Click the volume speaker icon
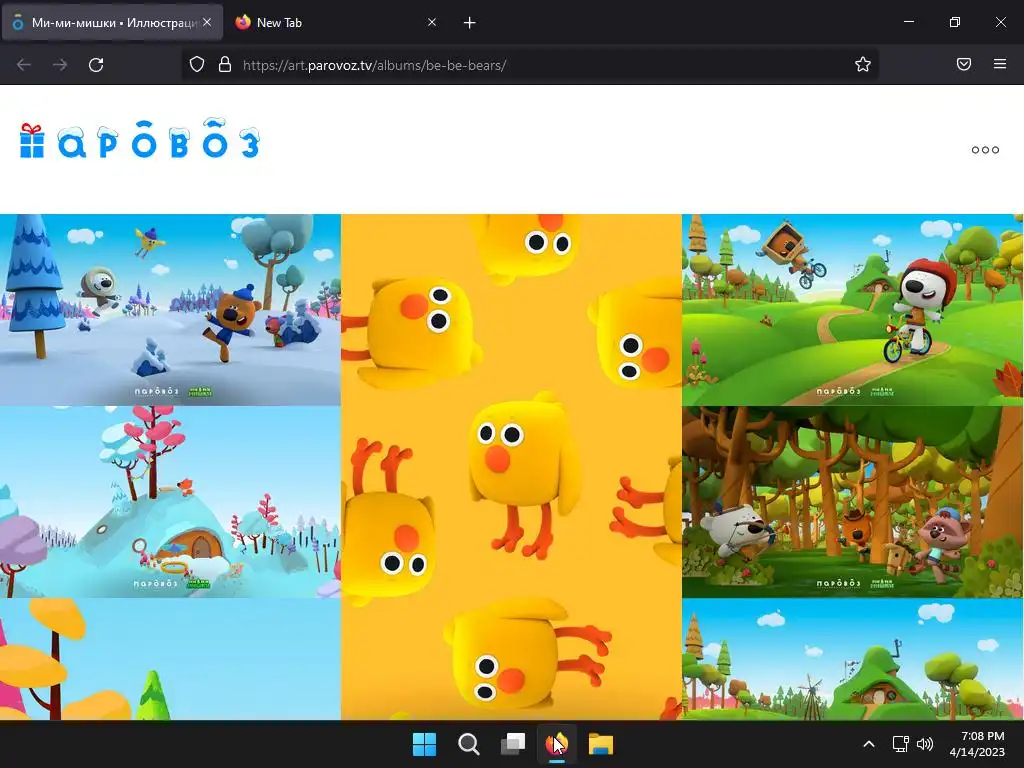Screen dimensions: 1024x768 pyautogui.click(x=925, y=744)
